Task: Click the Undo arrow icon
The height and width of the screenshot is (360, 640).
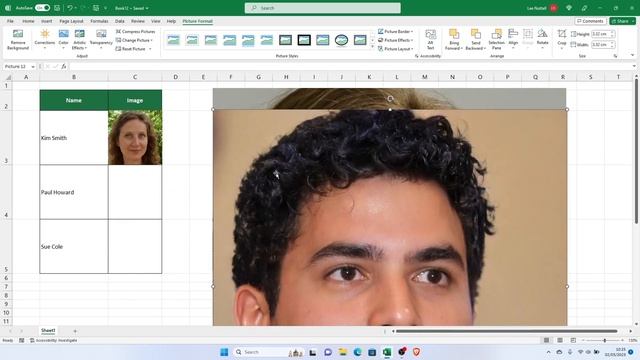Action: pyautogui.click(x=70, y=8)
